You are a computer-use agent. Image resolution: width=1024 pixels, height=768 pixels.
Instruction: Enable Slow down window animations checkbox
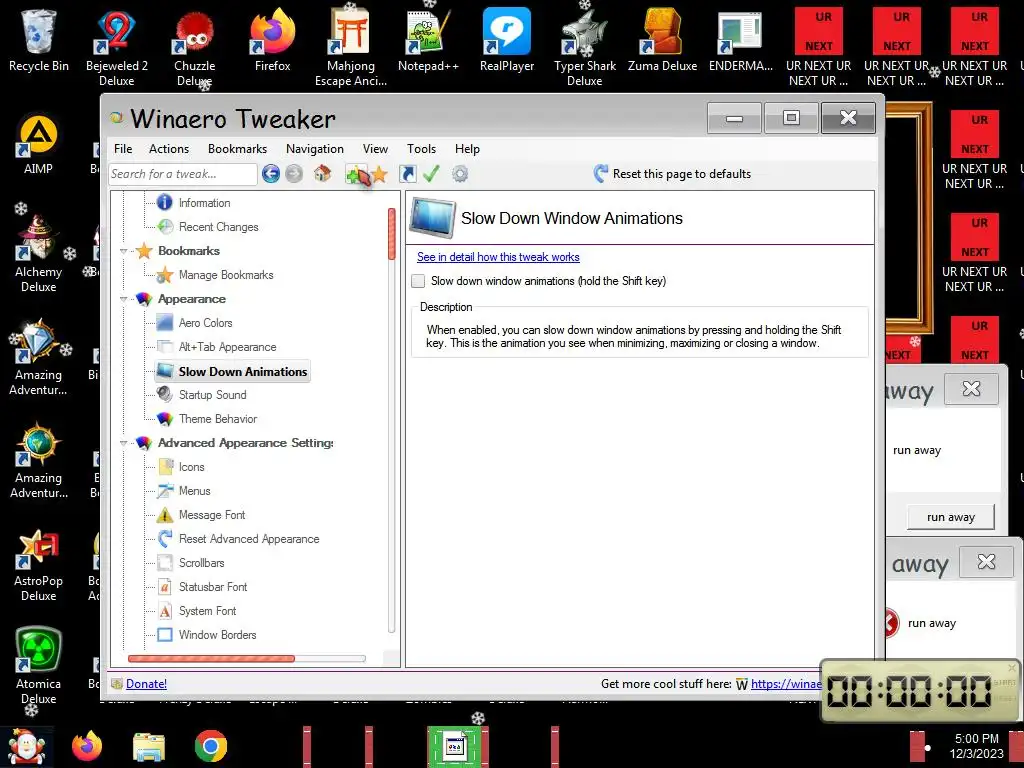(x=418, y=281)
